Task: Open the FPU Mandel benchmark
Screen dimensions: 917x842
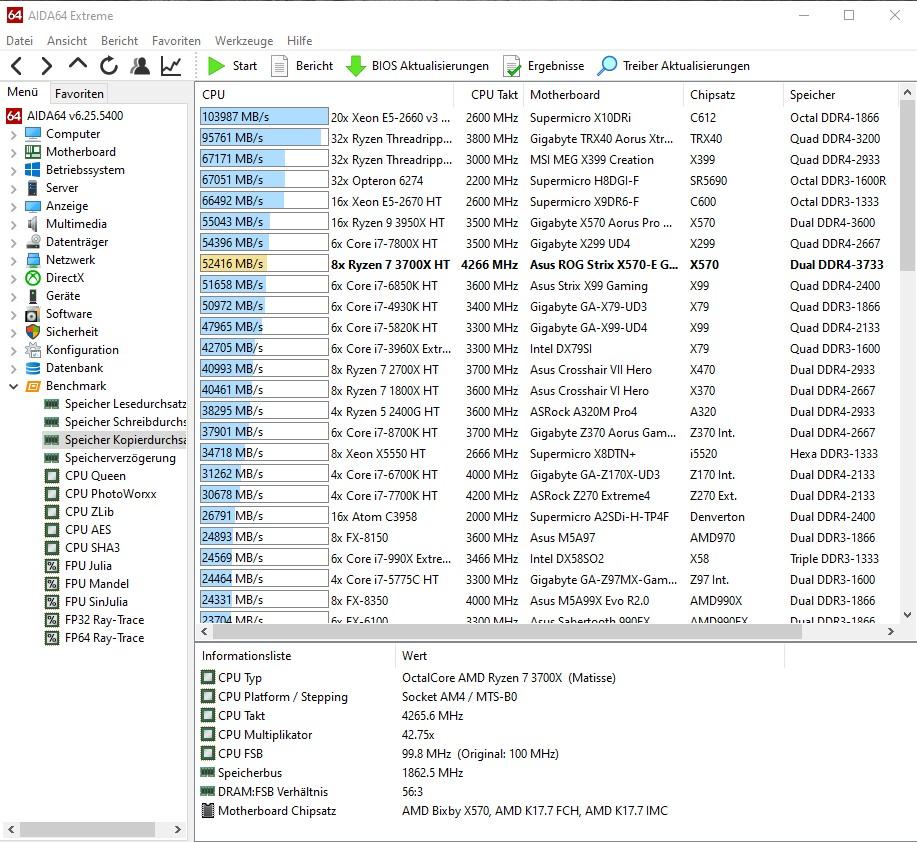Action: (x=87, y=584)
